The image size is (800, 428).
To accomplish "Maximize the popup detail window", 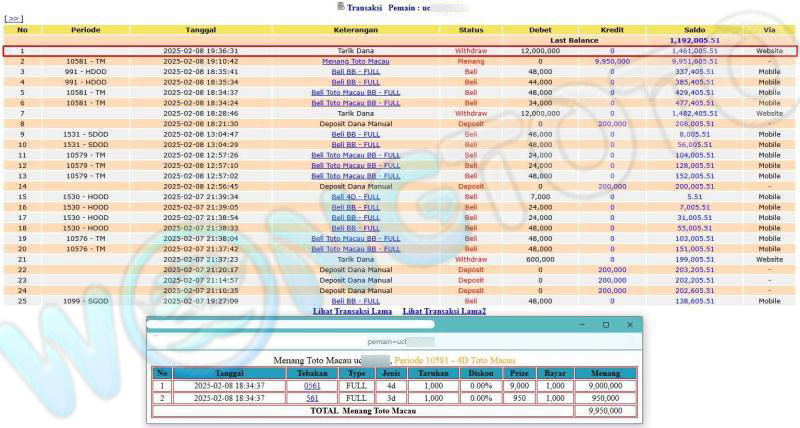I will [x=605, y=325].
